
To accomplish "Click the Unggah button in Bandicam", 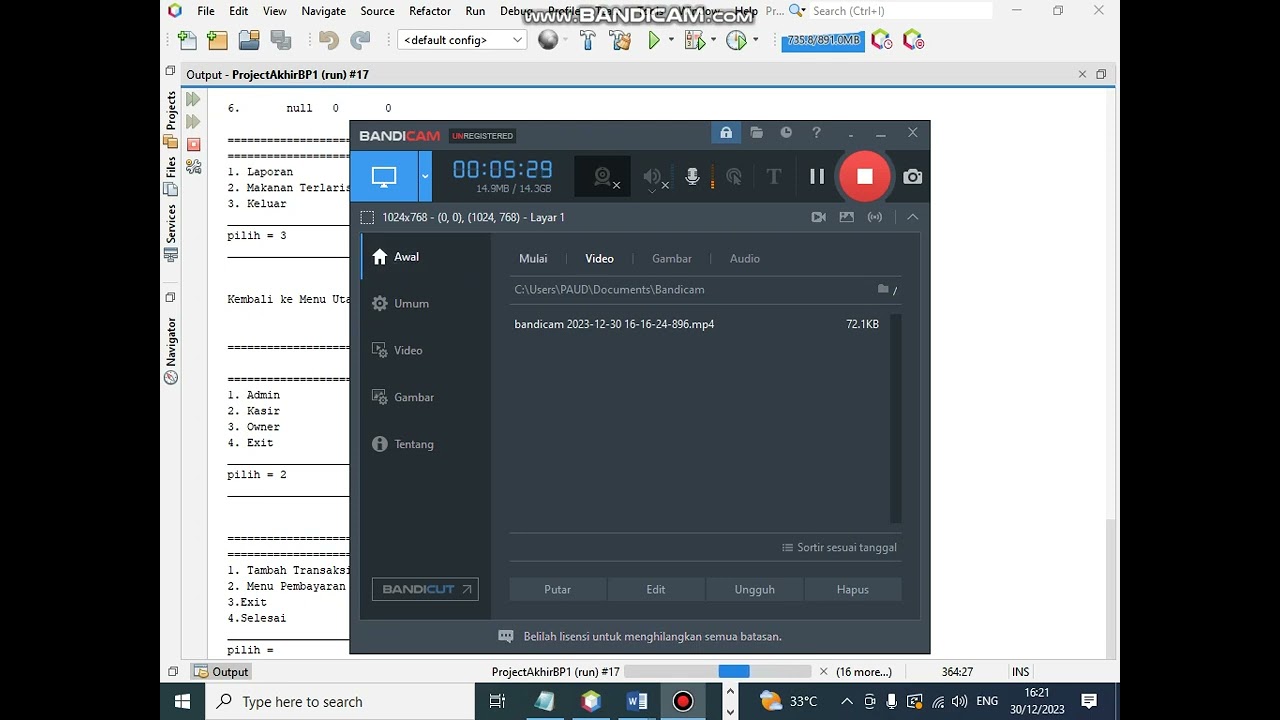I will 755,590.
